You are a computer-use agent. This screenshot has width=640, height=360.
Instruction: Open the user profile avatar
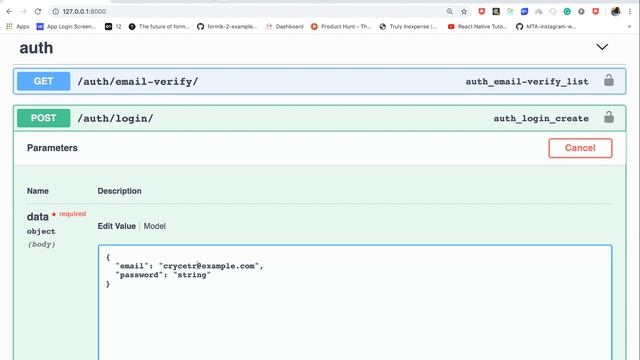tap(616, 11)
